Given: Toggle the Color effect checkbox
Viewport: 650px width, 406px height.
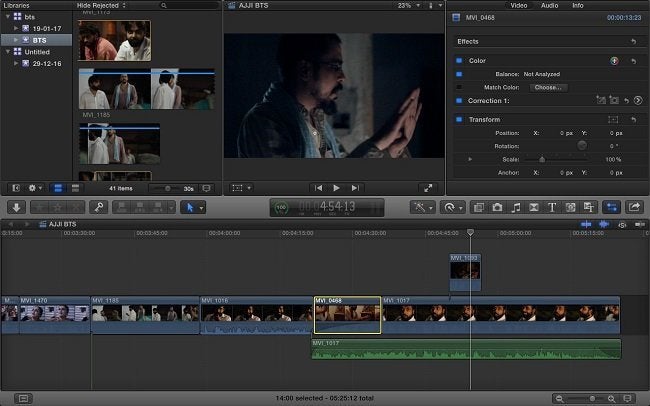Looking at the screenshot, I should tap(459, 61).
